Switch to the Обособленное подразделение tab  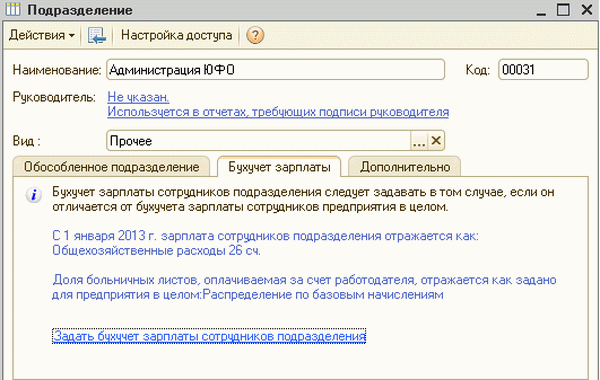111,167
